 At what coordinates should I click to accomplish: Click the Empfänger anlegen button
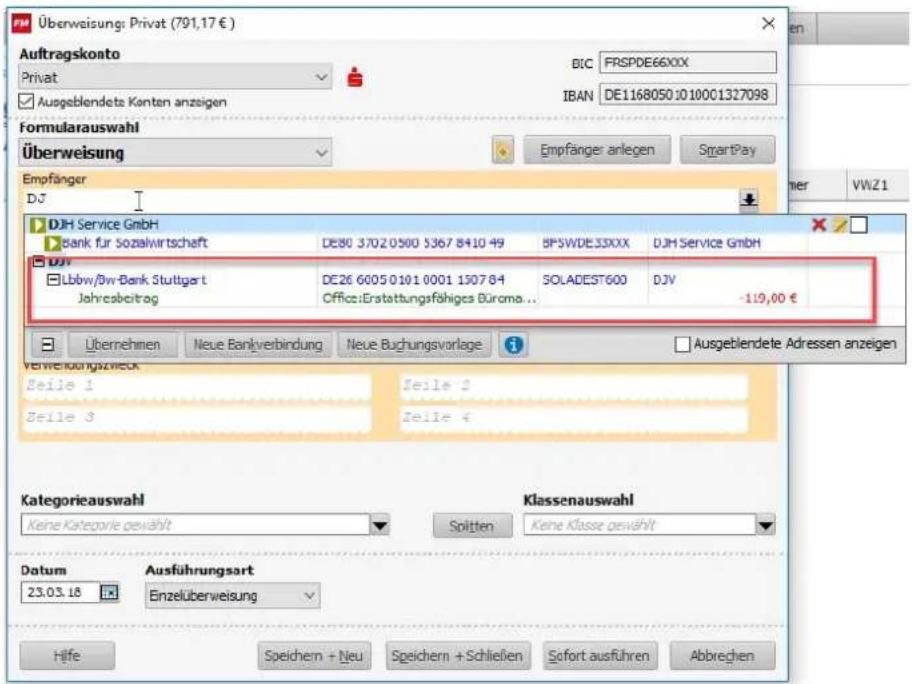point(597,150)
